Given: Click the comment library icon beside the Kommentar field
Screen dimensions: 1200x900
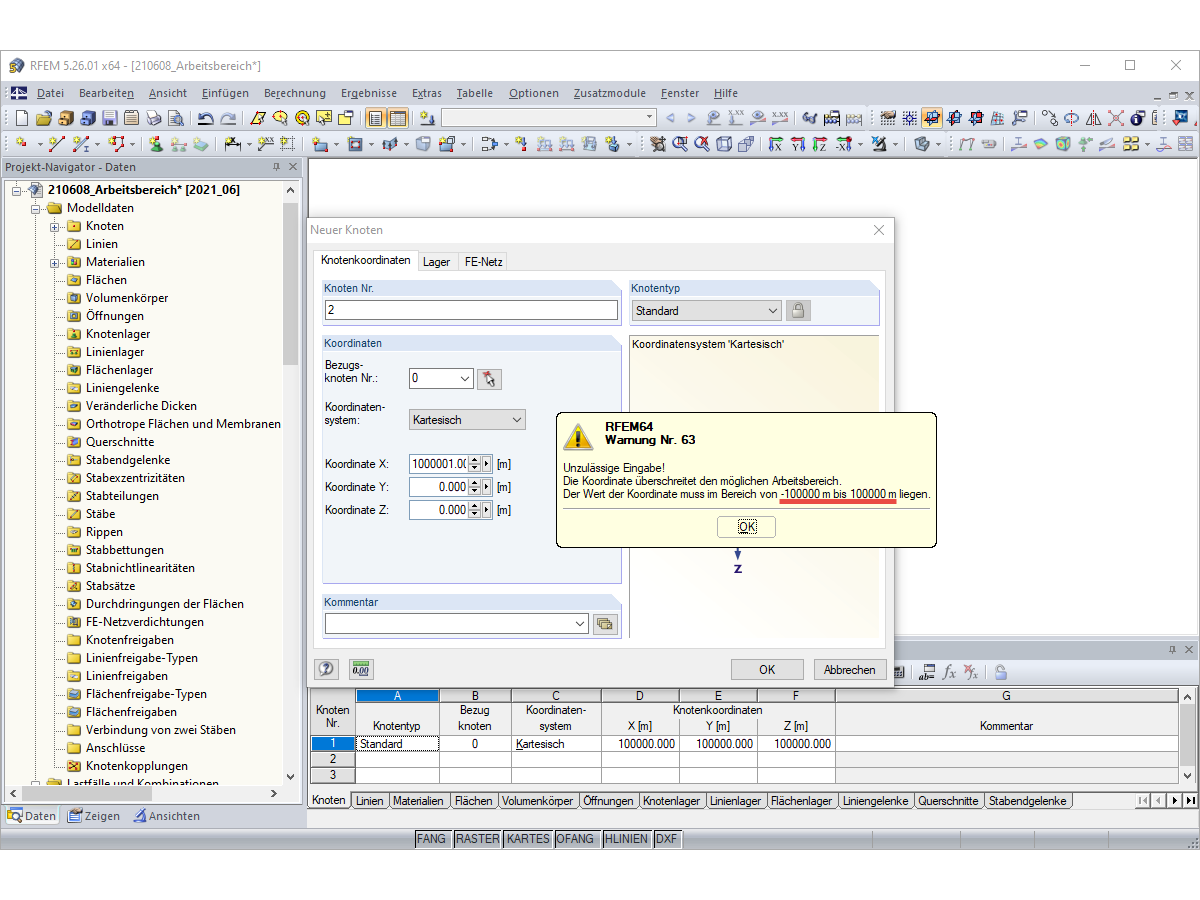Looking at the screenshot, I should (605, 623).
